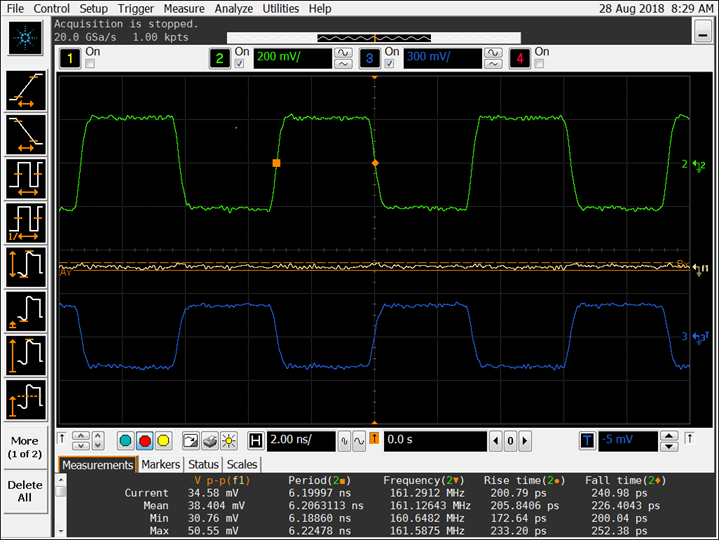The image size is (719, 540).
Task: Select the V min measurement icon
Action: coord(26,312)
